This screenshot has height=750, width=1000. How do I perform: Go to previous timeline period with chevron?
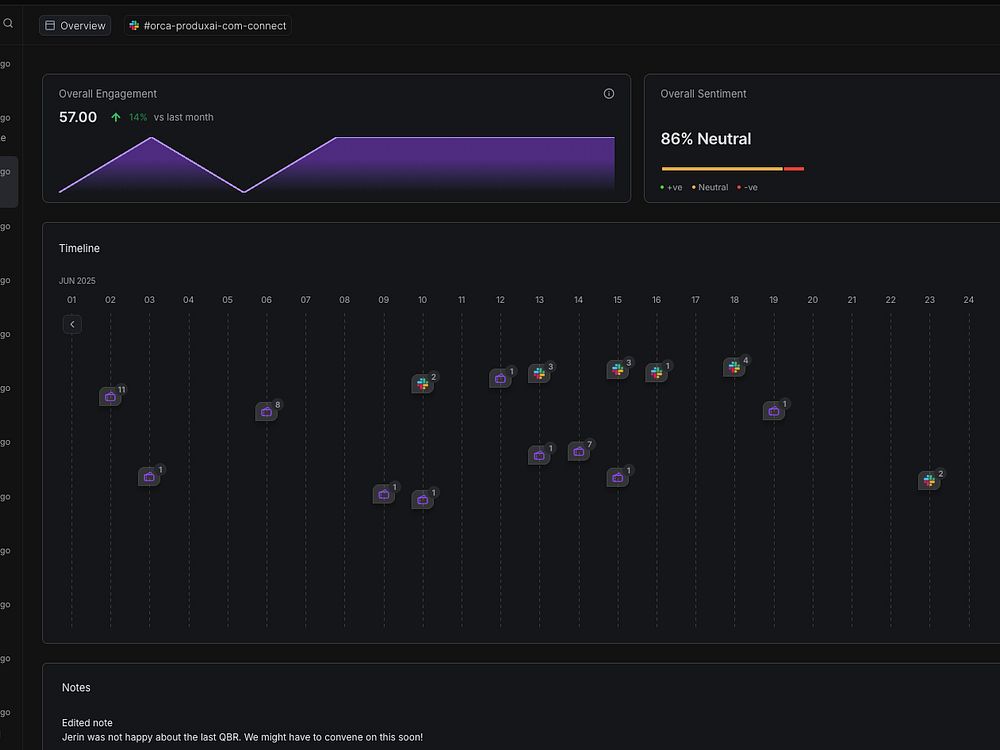coord(72,324)
